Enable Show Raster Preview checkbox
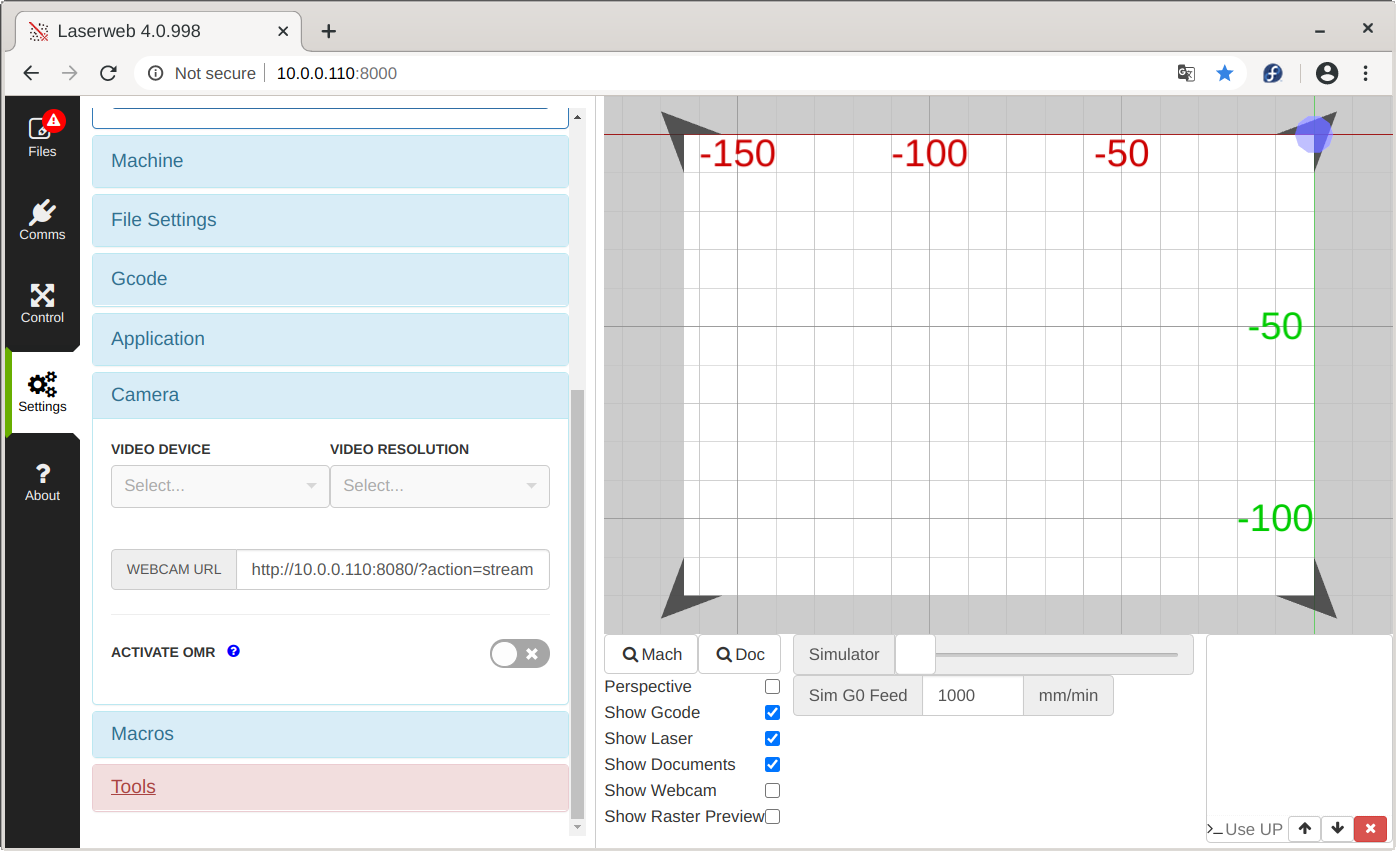1396x851 pixels. (x=772, y=817)
